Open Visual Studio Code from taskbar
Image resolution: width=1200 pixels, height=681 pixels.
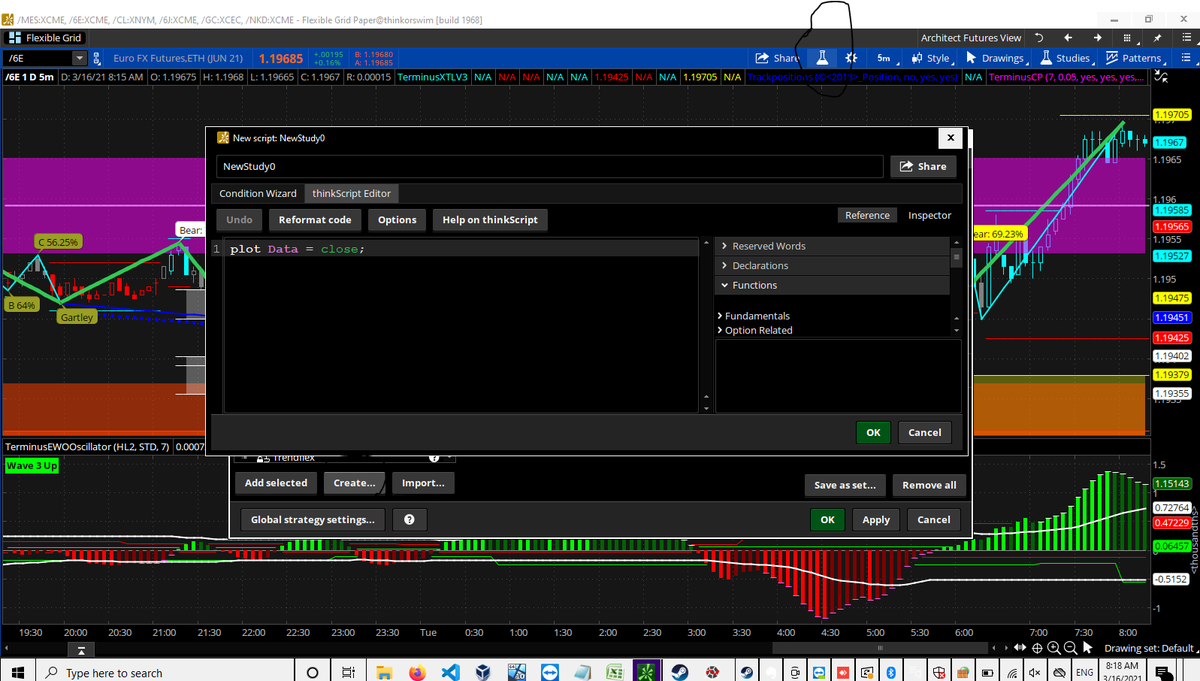tap(449, 672)
